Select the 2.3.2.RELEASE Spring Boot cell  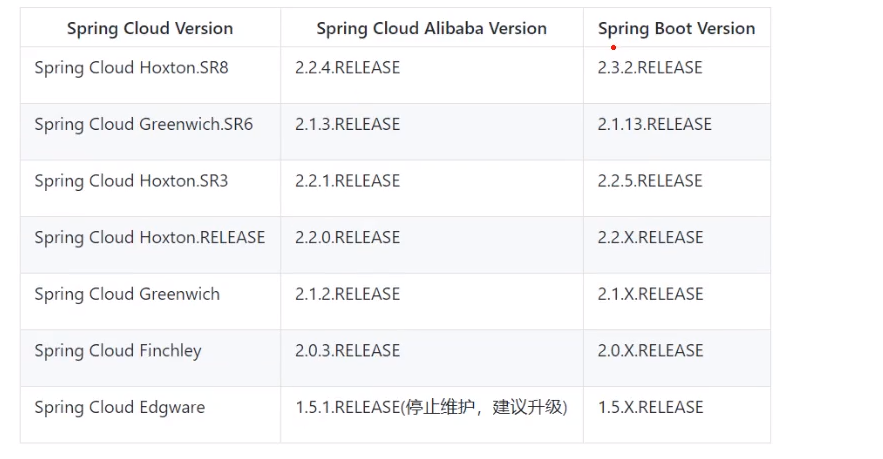pos(676,75)
